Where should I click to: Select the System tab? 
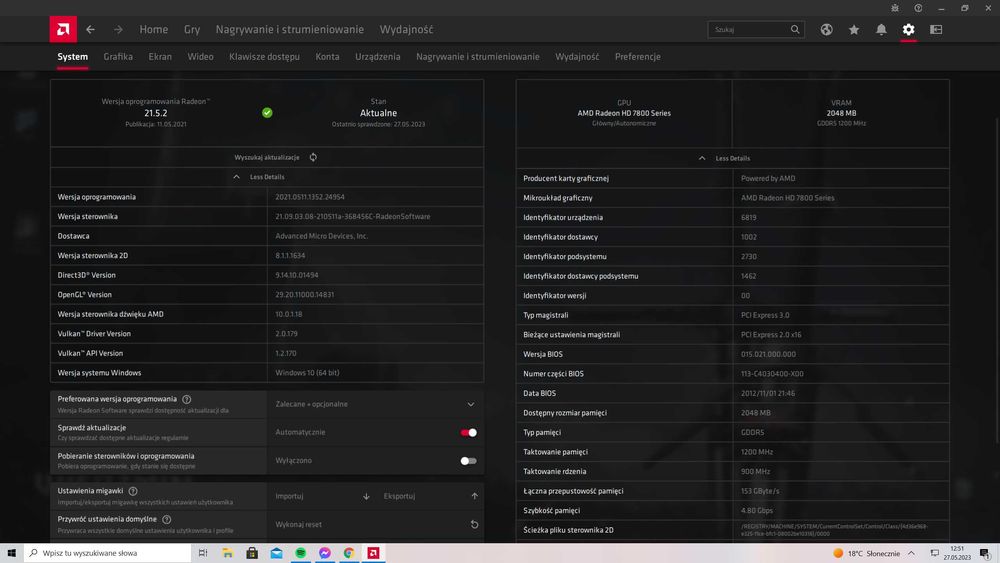pyautogui.click(x=73, y=57)
